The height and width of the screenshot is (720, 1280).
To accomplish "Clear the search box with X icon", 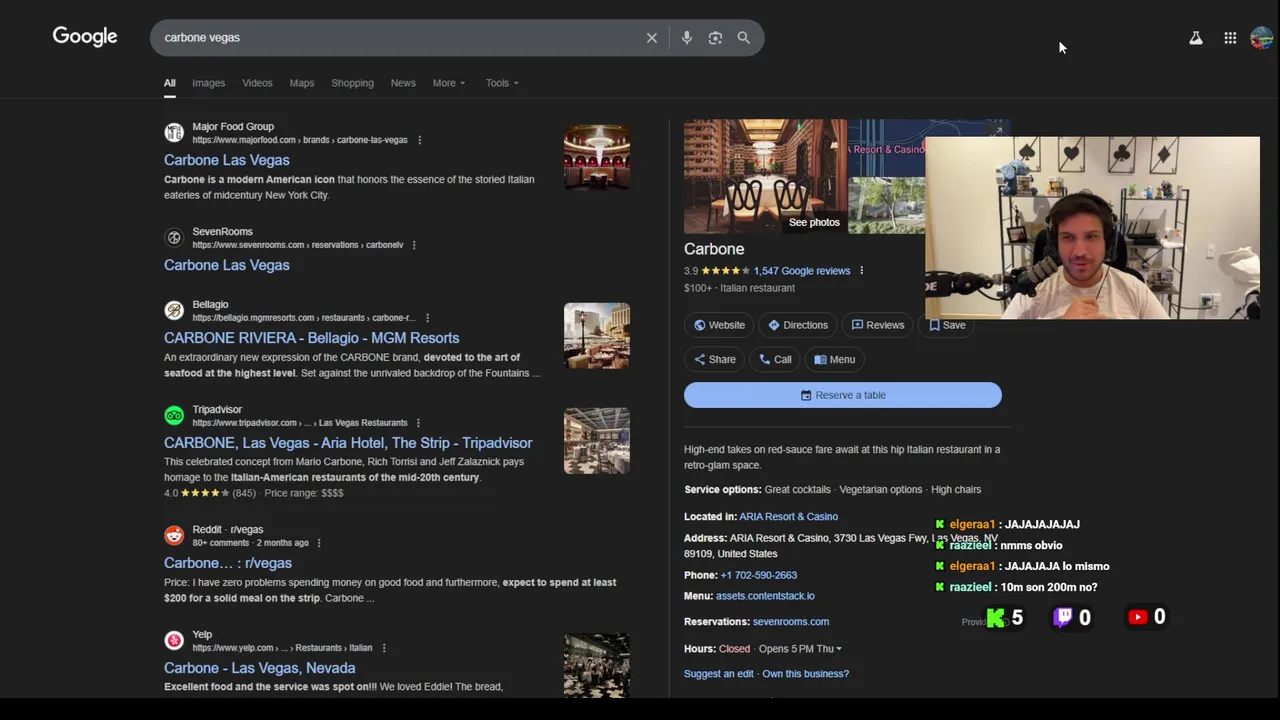I will click(x=652, y=38).
